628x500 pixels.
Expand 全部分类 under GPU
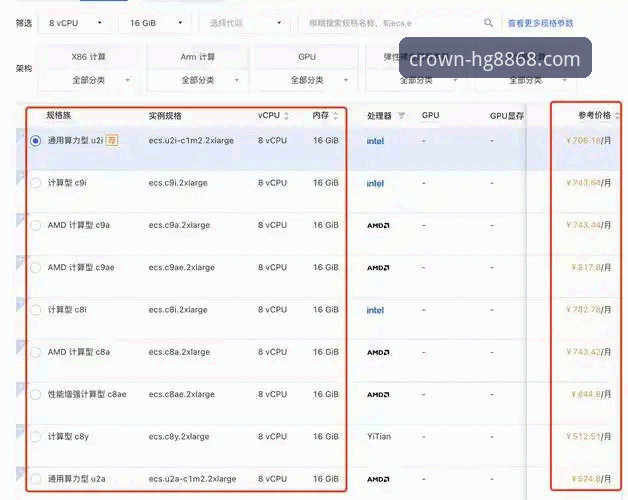click(x=307, y=80)
